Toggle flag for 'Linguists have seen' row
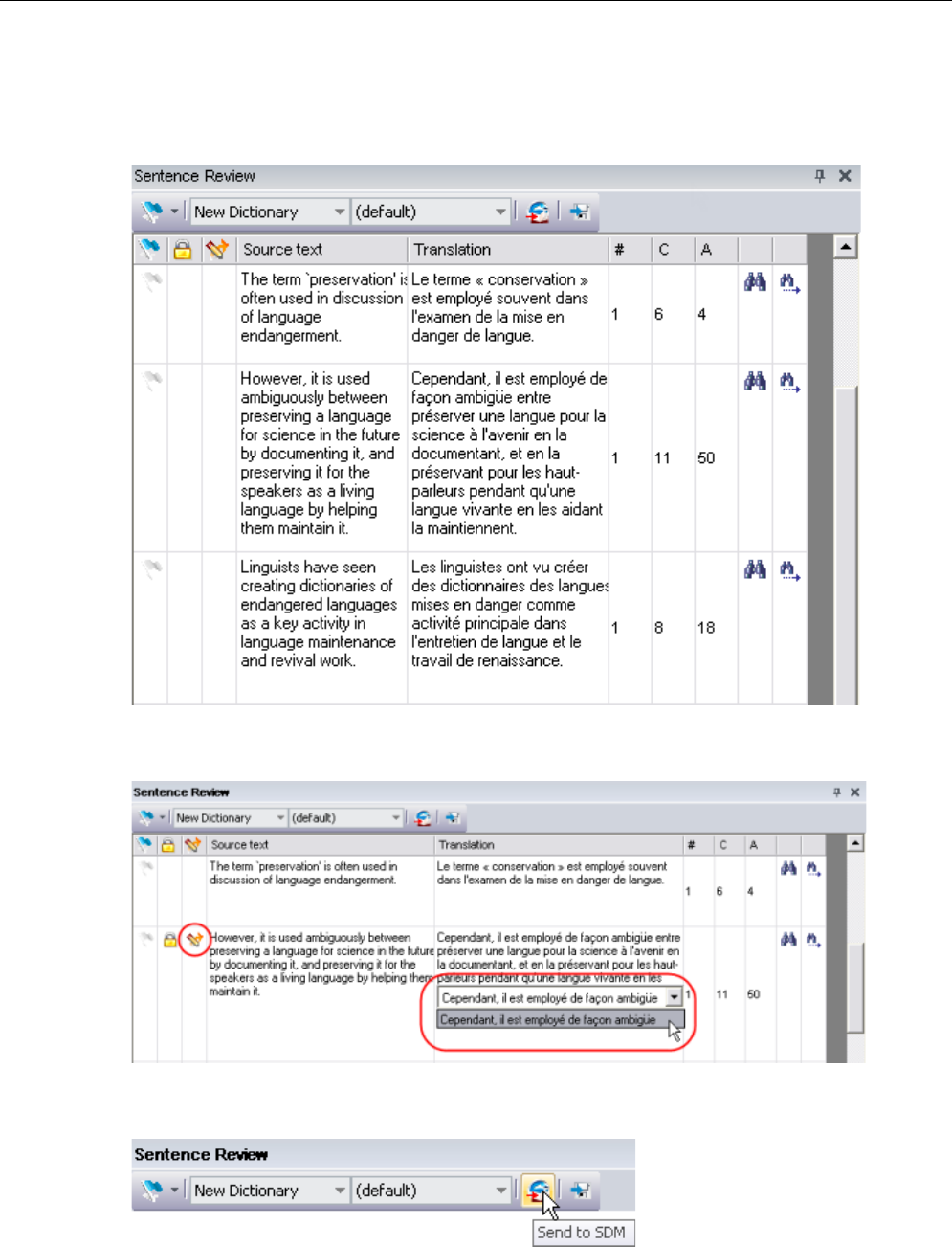The width and height of the screenshot is (952, 1247). pyautogui.click(x=152, y=569)
